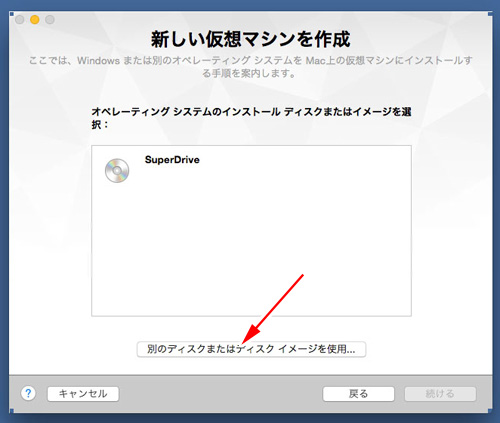Go back with the 戻る button
500x423 pixels.
pos(358,394)
